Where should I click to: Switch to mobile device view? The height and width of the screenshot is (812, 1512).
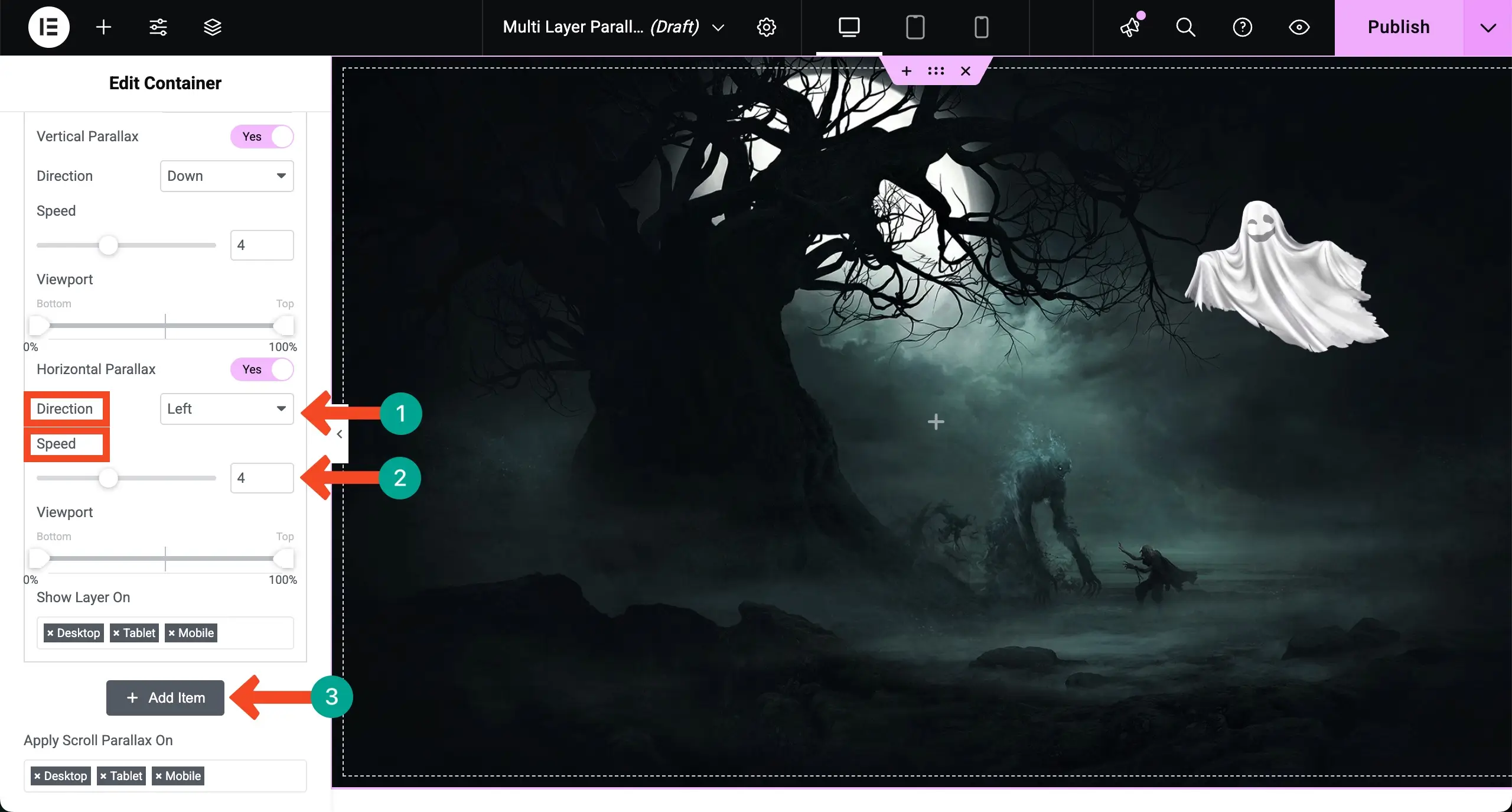point(981,27)
